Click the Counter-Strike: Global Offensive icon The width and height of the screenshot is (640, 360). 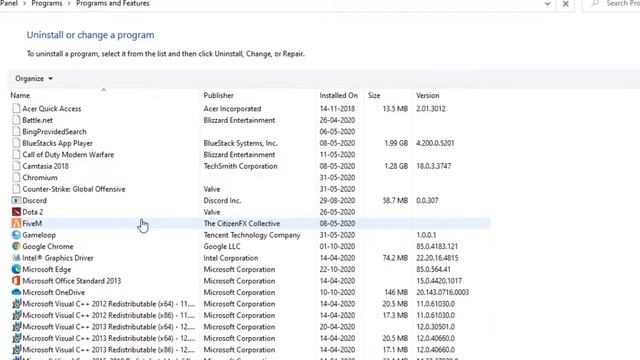(x=16, y=189)
